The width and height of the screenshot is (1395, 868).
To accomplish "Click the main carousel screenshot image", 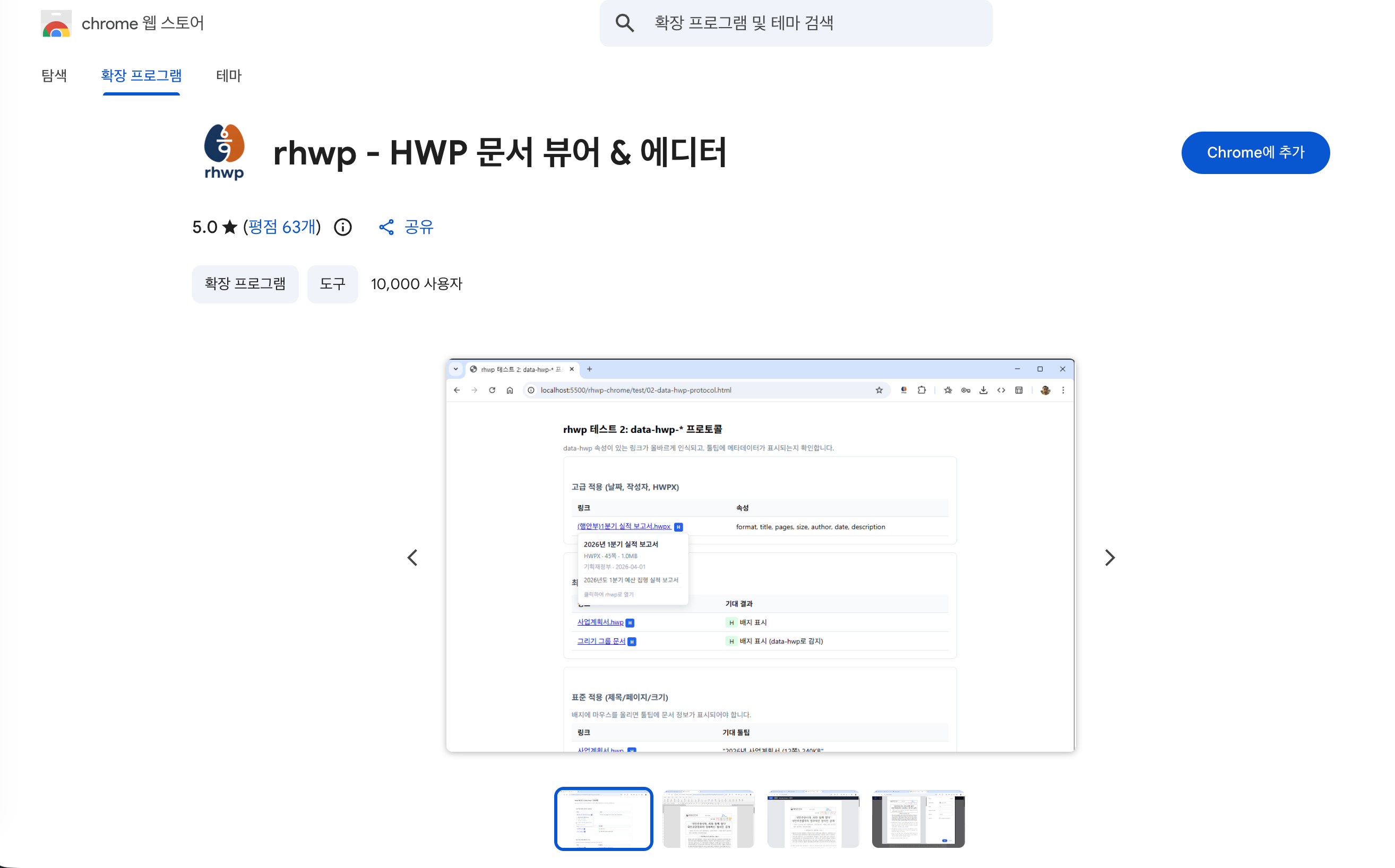I will pos(760,555).
